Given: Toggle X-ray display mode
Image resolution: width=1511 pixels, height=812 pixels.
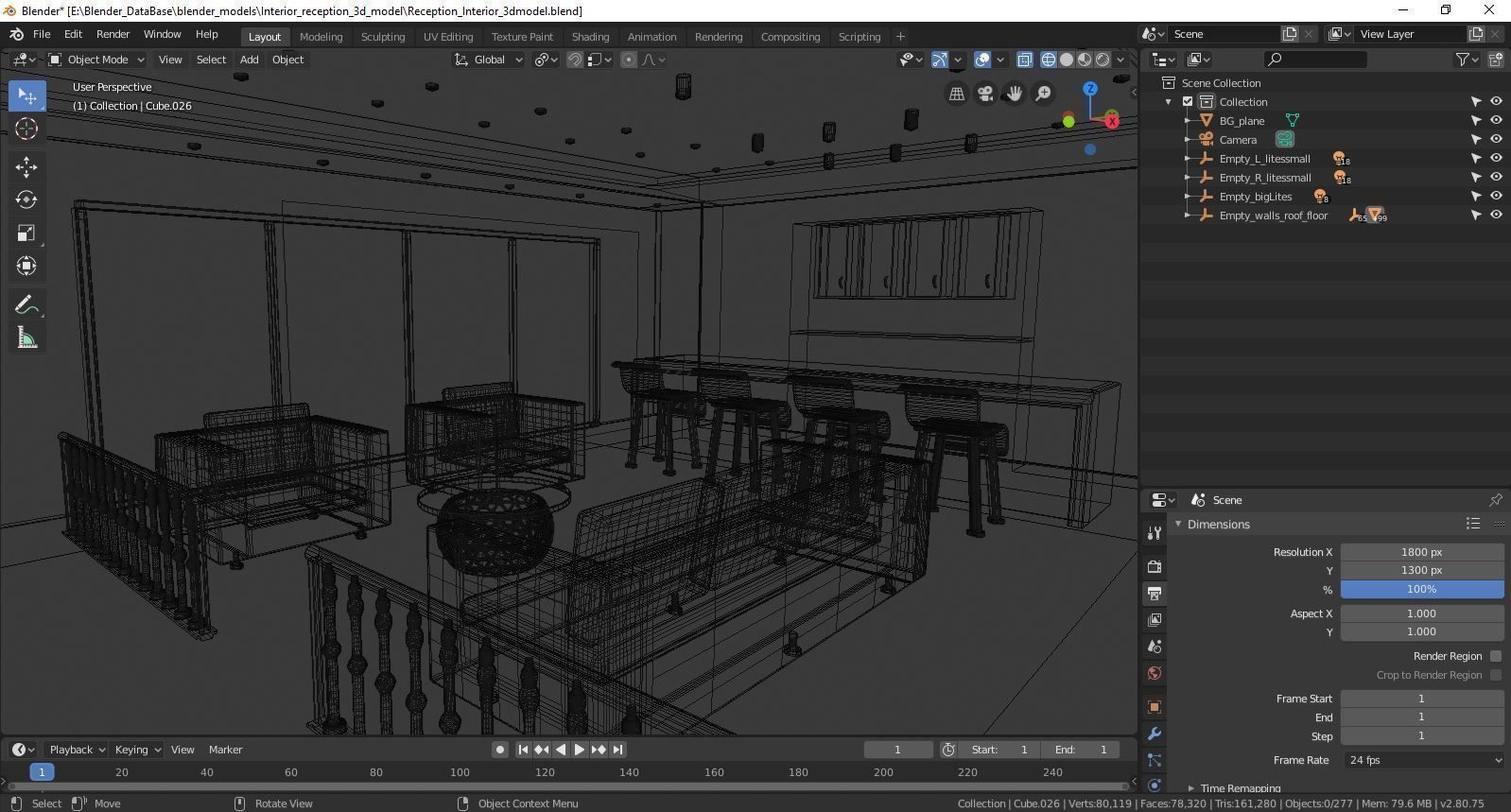Looking at the screenshot, I should [1024, 60].
